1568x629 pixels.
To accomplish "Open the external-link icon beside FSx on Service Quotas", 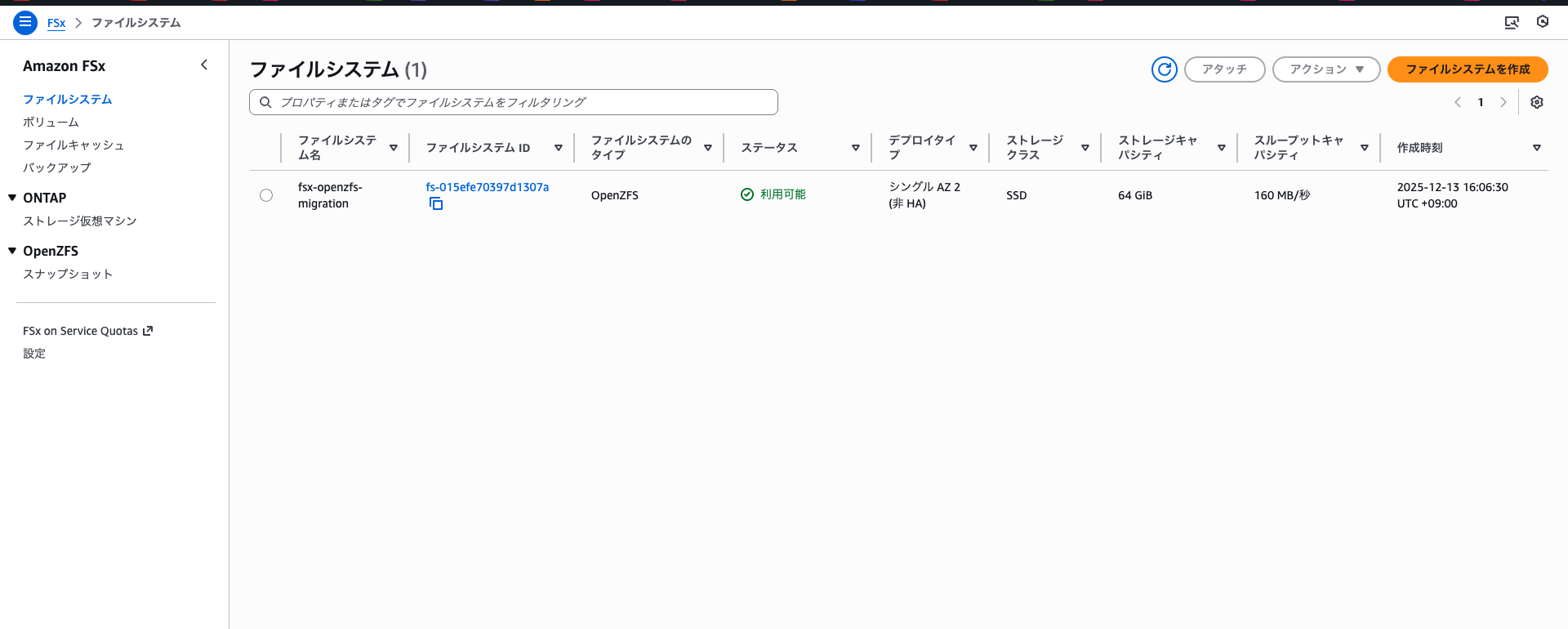I will [148, 331].
